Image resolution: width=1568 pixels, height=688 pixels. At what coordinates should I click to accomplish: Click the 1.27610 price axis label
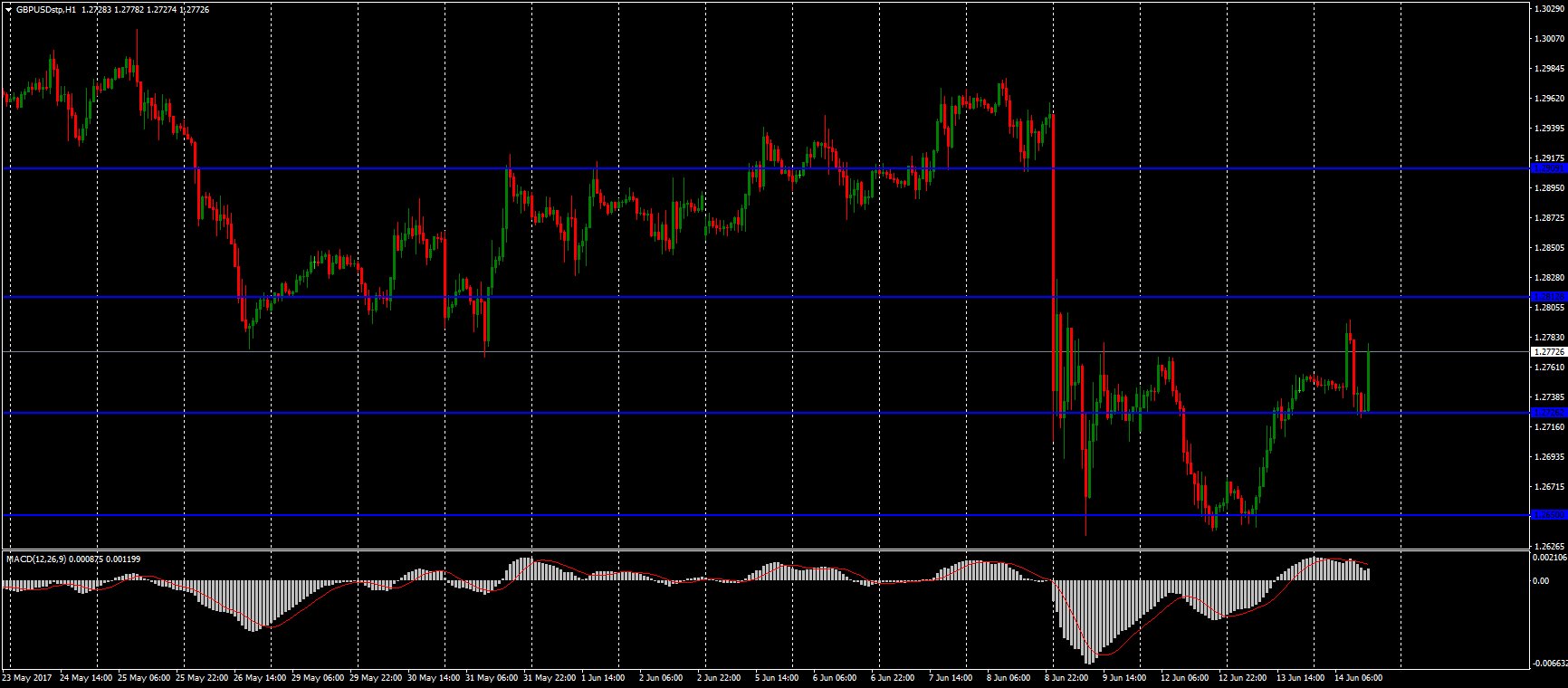[x=1550, y=368]
